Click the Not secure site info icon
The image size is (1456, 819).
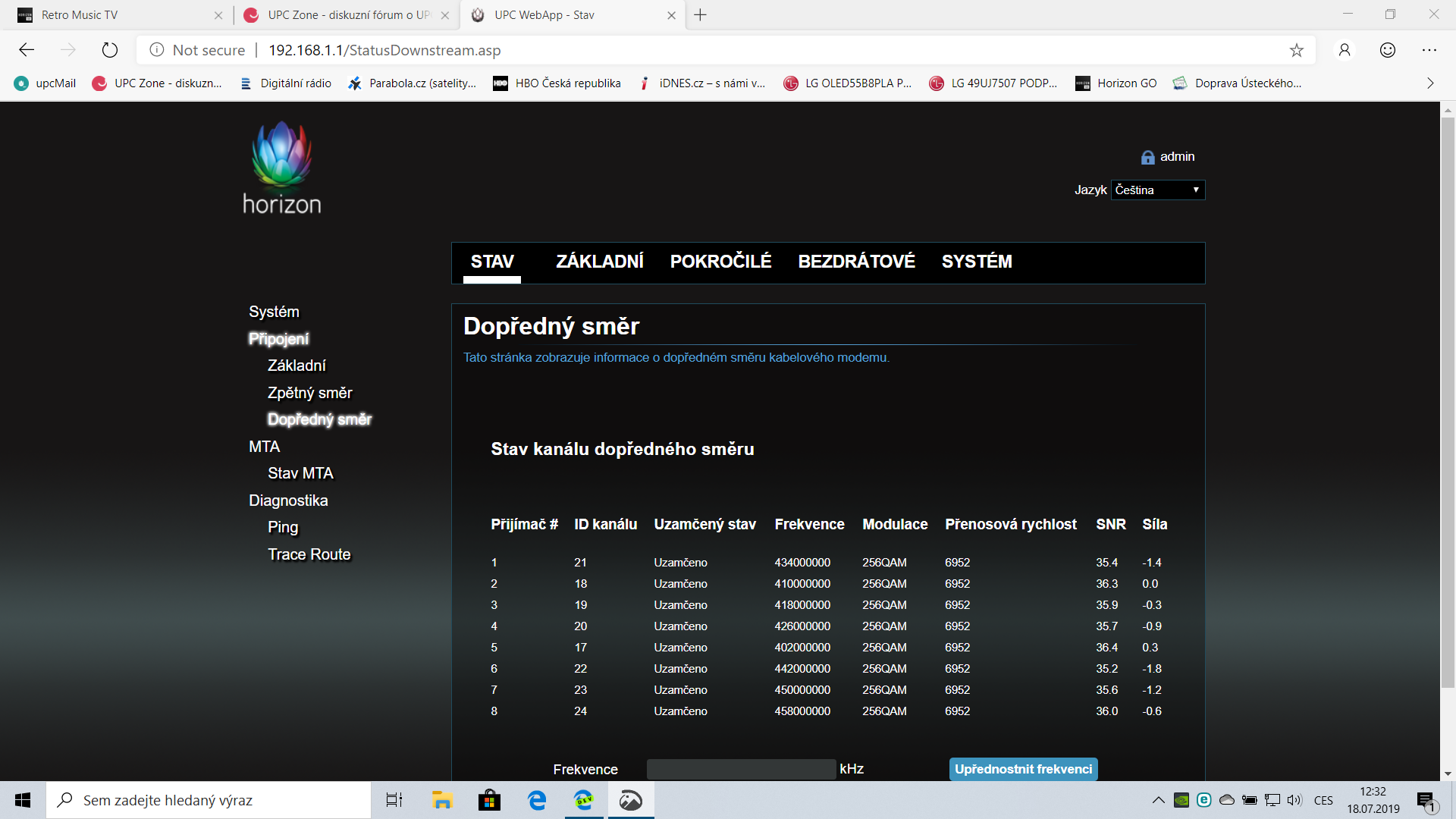point(157,50)
